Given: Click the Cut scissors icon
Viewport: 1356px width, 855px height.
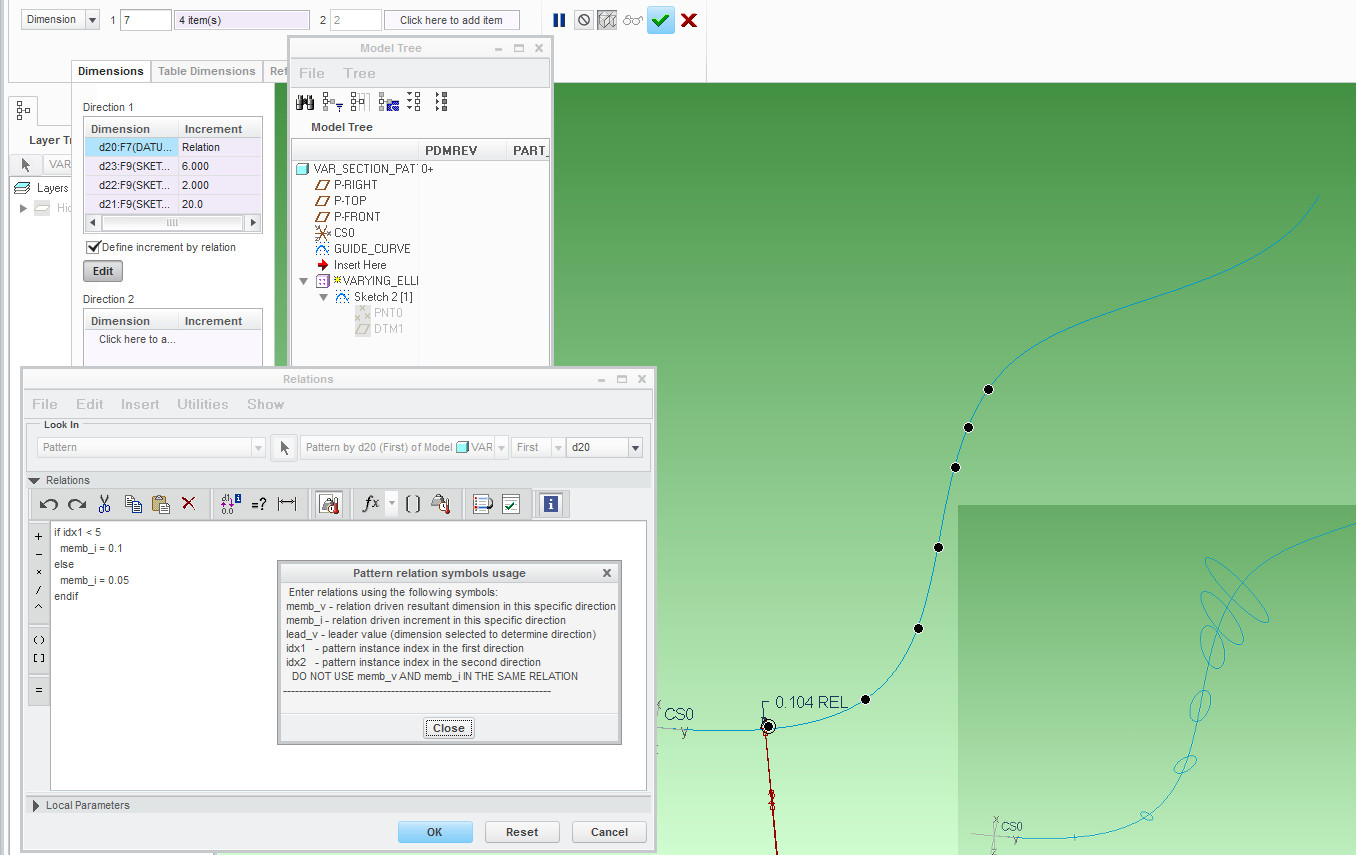Looking at the screenshot, I should [x=104, y=504].
